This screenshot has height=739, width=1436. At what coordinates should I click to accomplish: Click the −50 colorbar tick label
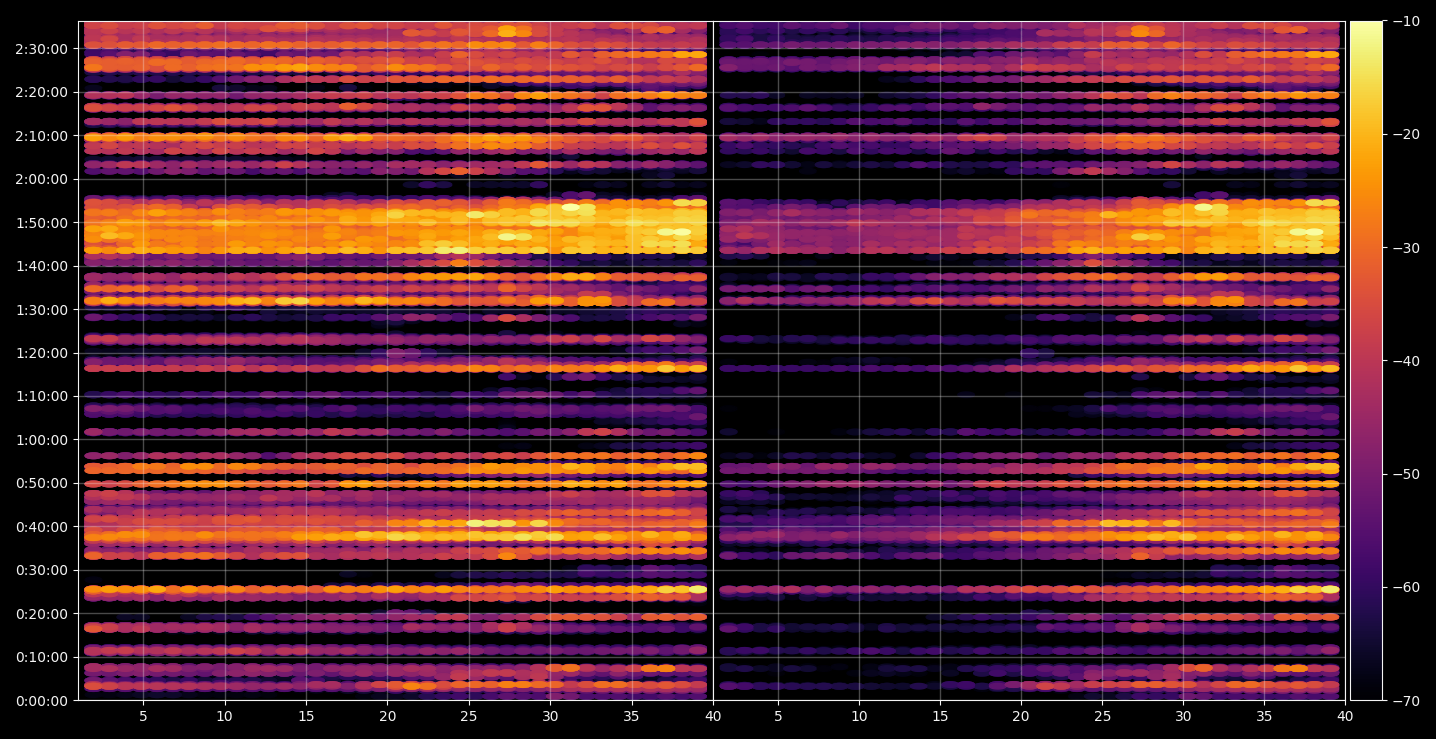(x=1405, y=474)
